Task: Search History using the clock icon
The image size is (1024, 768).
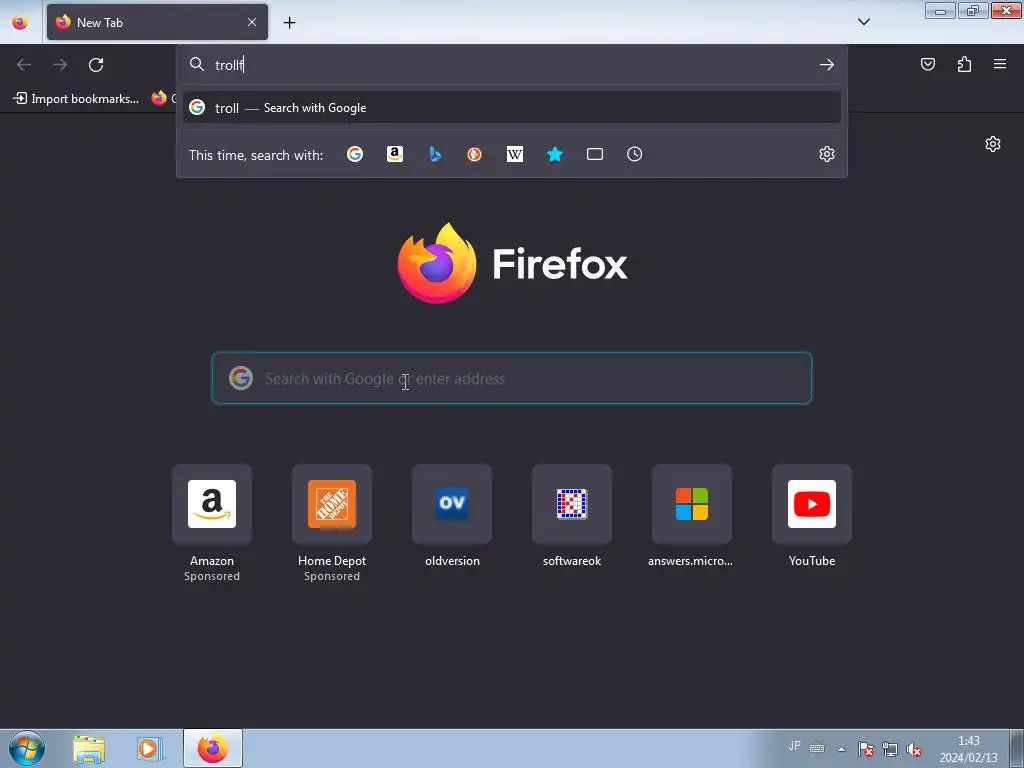Action: click(x=635, y=154)
